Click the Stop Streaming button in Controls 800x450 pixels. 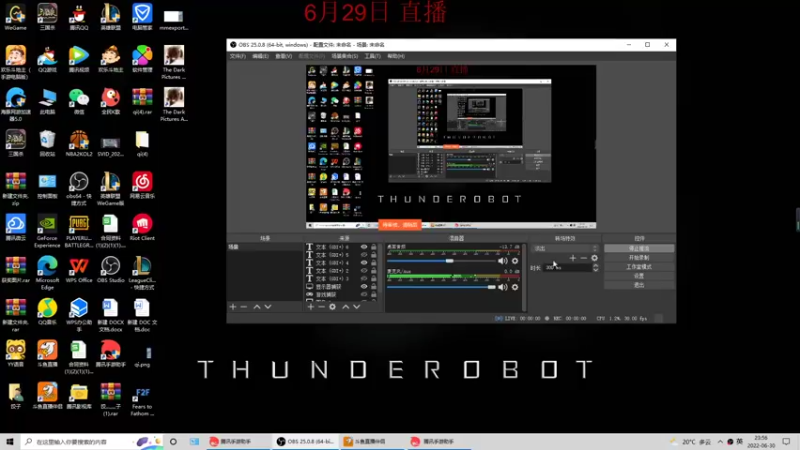(x=639, y=248)
